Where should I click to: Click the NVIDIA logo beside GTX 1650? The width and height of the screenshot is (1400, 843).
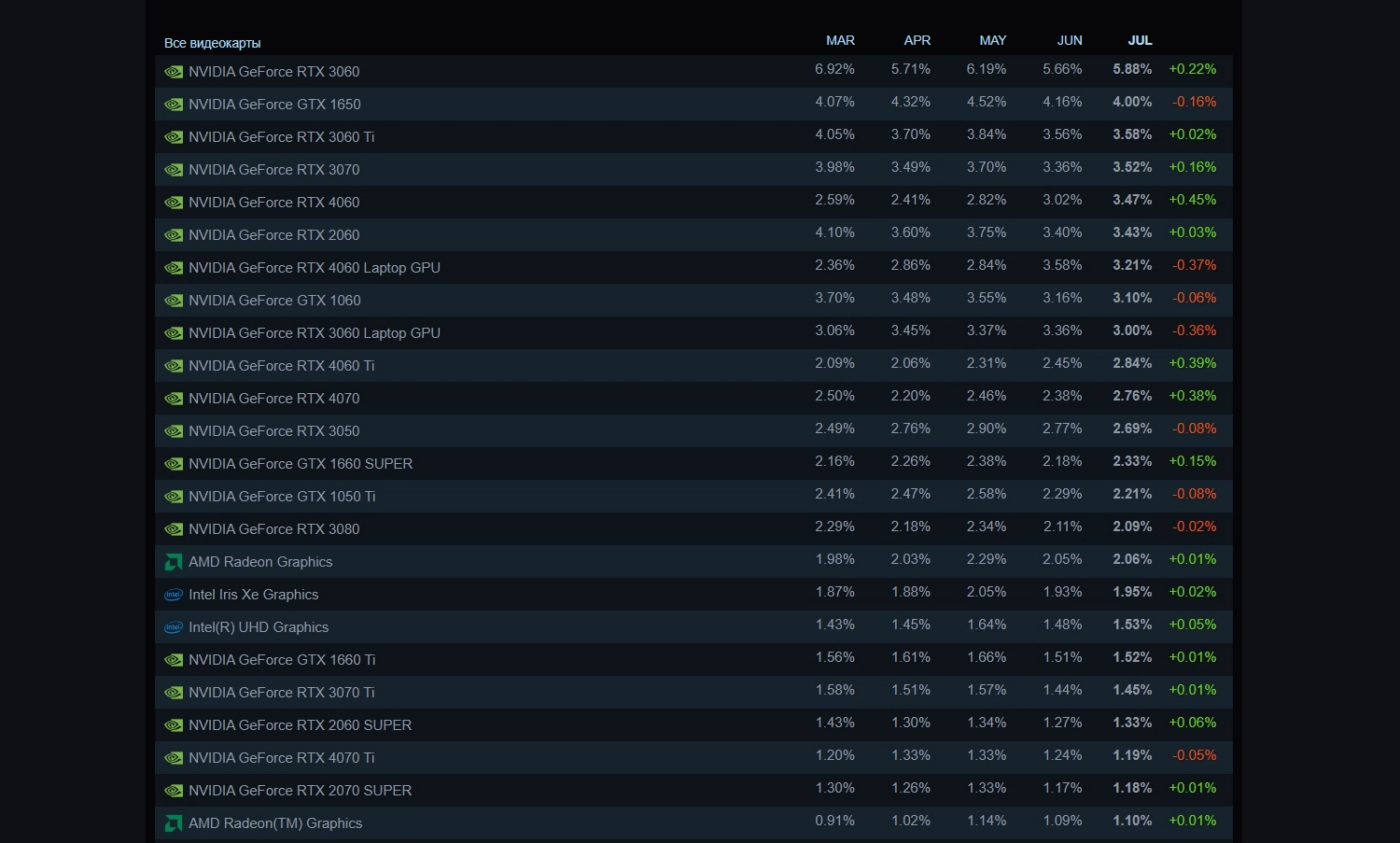pyautogui.click(x=174, y=105)
